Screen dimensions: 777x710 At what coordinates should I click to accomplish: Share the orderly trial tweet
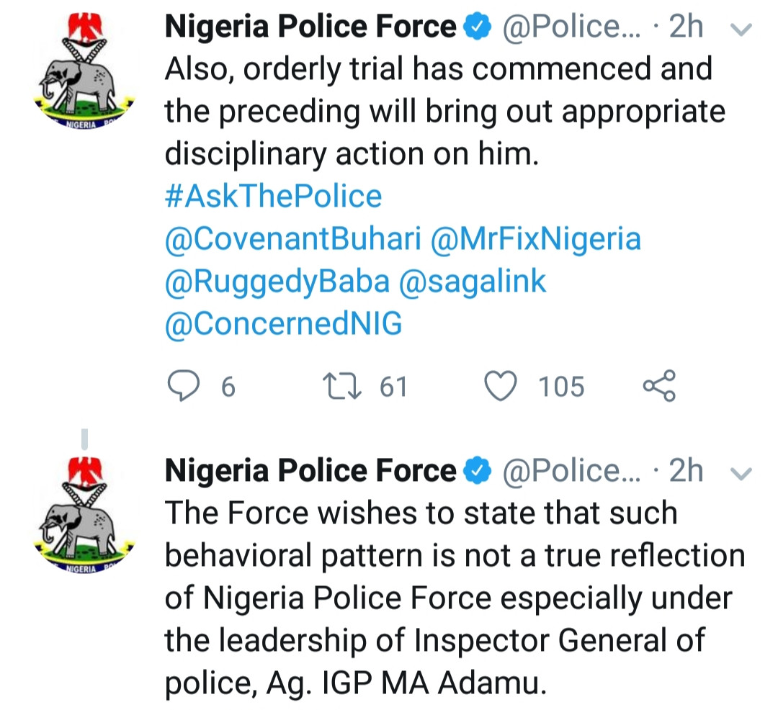tap(657, 385)
